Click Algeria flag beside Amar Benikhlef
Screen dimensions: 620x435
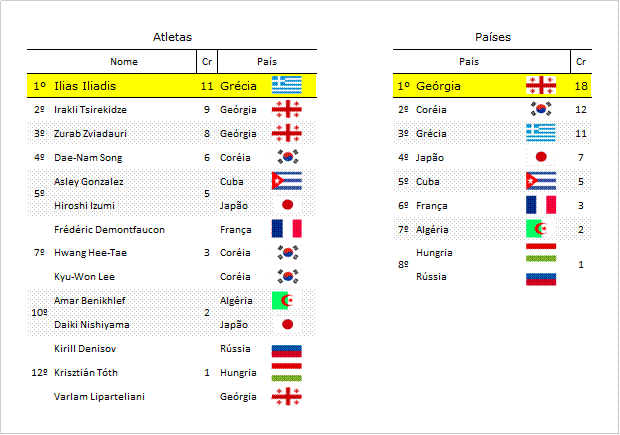click(x=283, y=301)
